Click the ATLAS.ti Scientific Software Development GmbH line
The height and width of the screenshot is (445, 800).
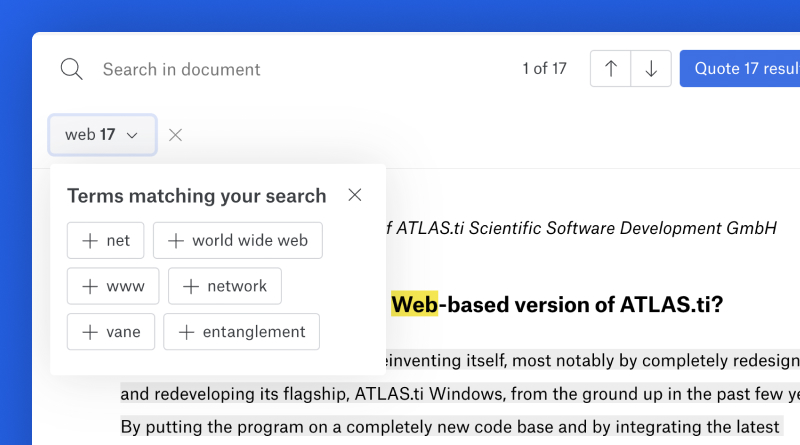click(x=585, y=228)
